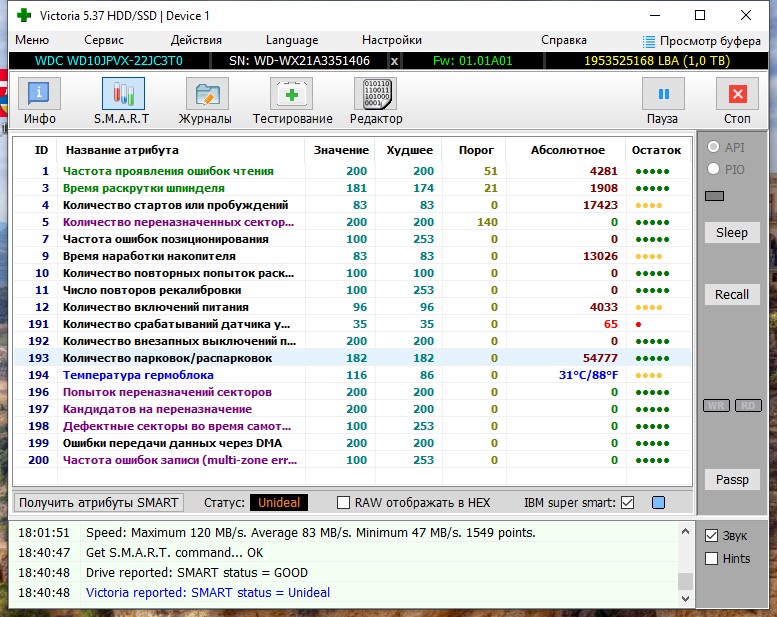Click the Recall button
Image resolution: width=777 pixels, height=617 pixels.
(732, 294)
